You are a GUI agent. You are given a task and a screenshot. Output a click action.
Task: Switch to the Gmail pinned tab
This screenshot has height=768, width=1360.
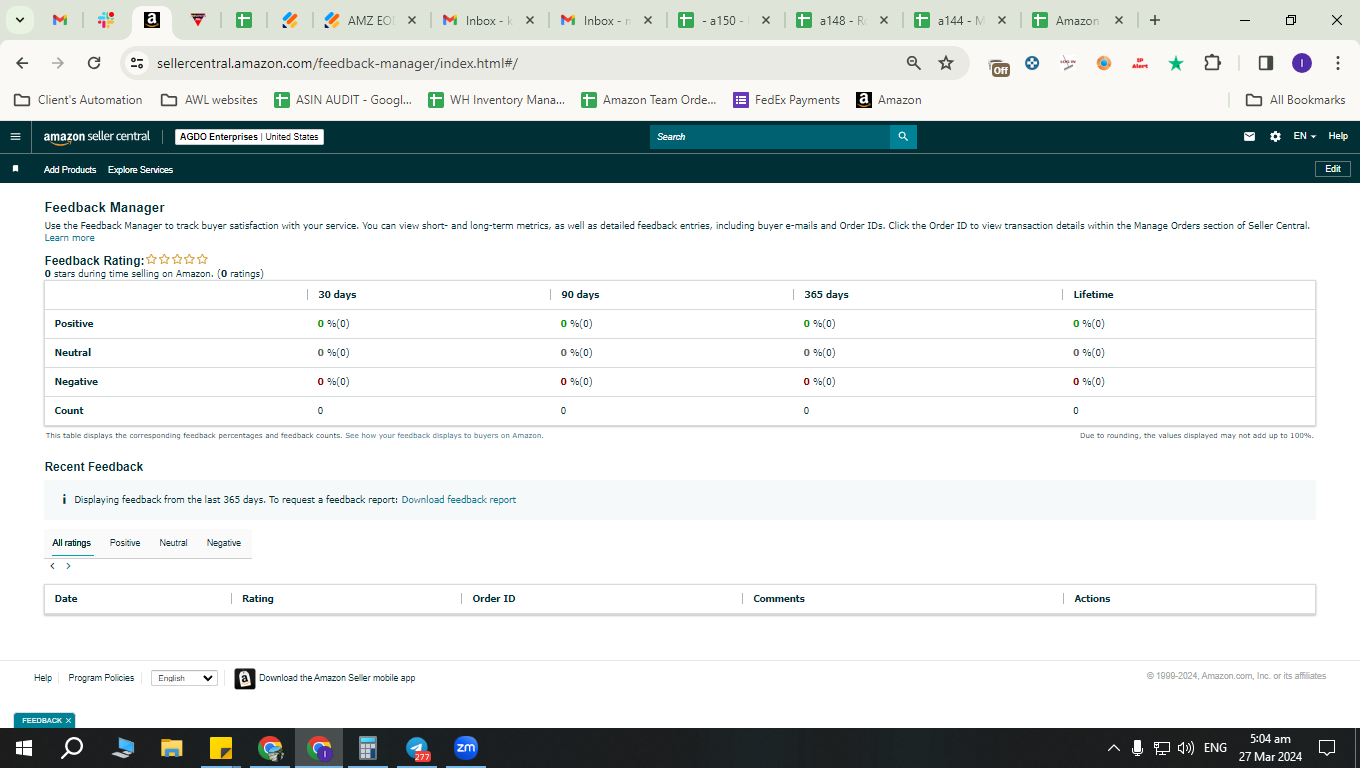(59, 20)
